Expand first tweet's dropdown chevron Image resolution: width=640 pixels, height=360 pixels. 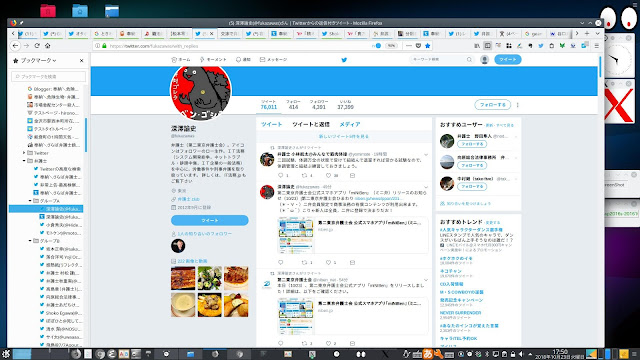[426, 155]
